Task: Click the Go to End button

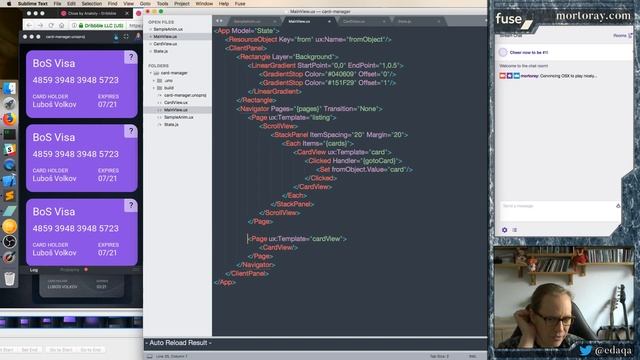Action: 91,350
